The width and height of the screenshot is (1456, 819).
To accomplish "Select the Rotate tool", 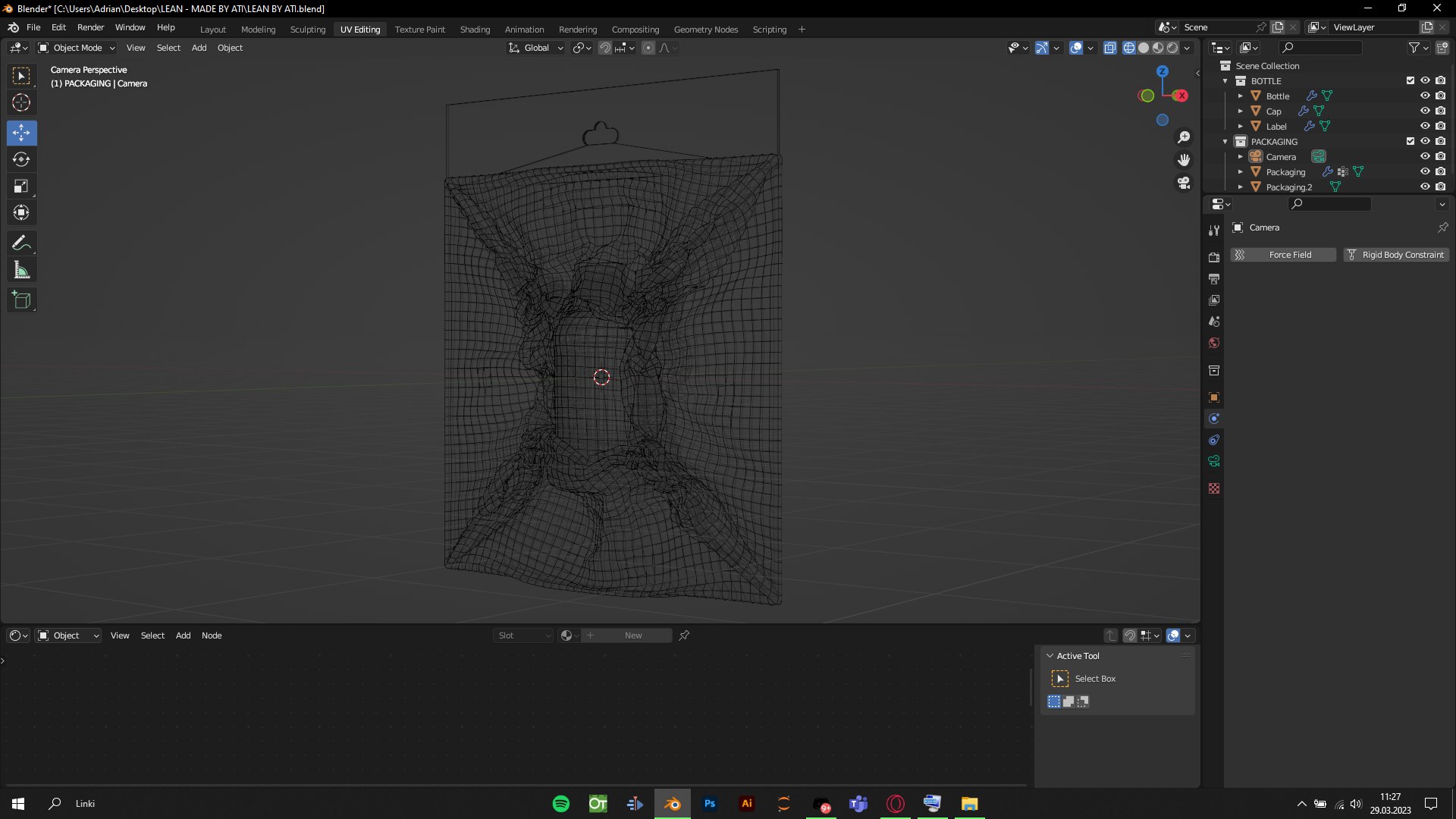I will 21,159.
